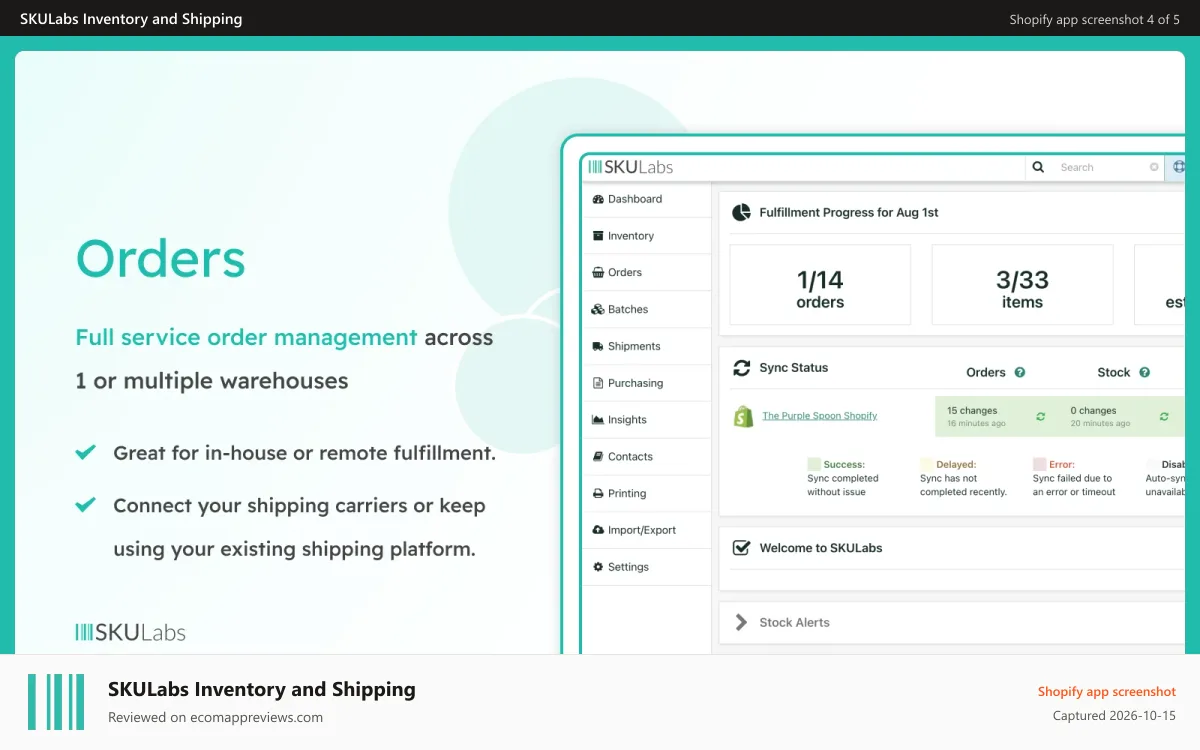
Task: Focus the Search input field
Action: pyautogui.click(x=1097, y=167)
